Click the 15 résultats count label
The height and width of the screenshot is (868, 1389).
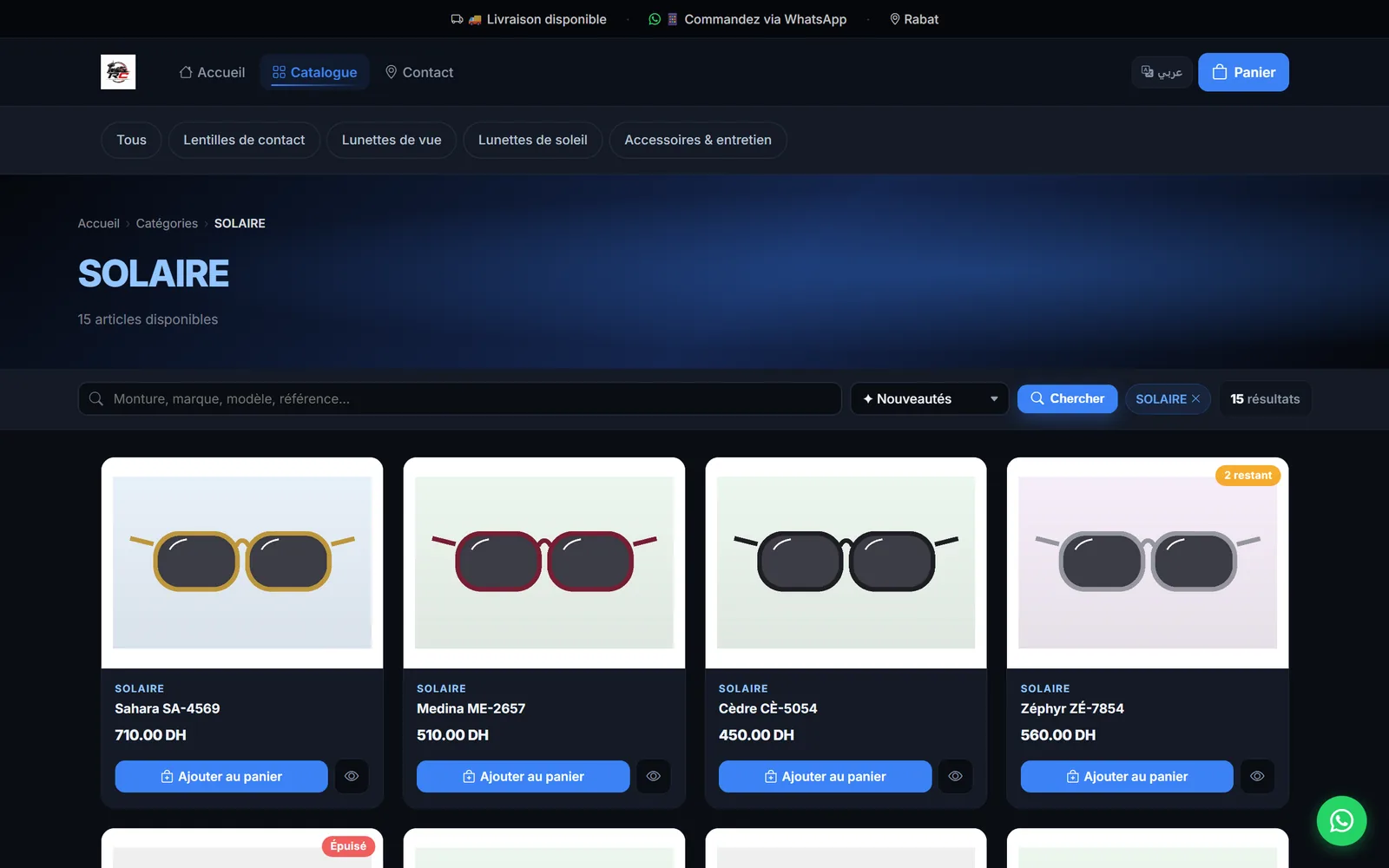(x=1265, y=398)
